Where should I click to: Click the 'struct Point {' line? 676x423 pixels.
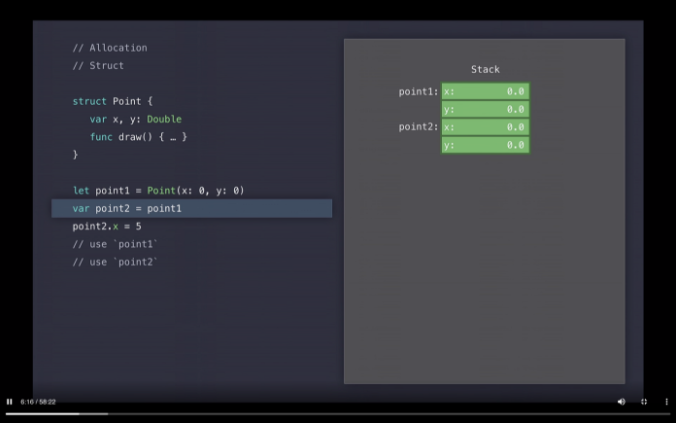point(113,101)
